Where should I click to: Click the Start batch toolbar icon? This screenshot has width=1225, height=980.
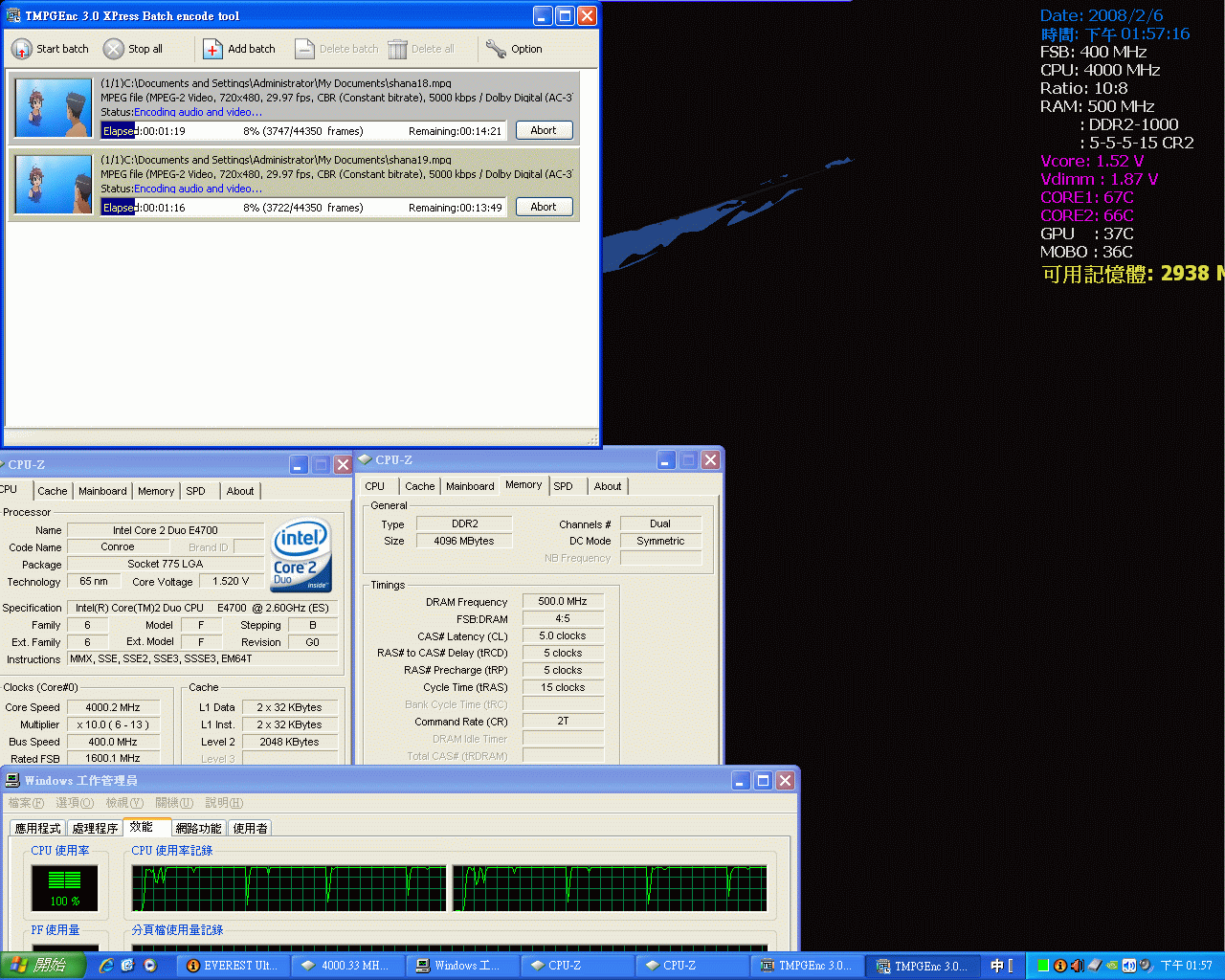pos(22,49)
